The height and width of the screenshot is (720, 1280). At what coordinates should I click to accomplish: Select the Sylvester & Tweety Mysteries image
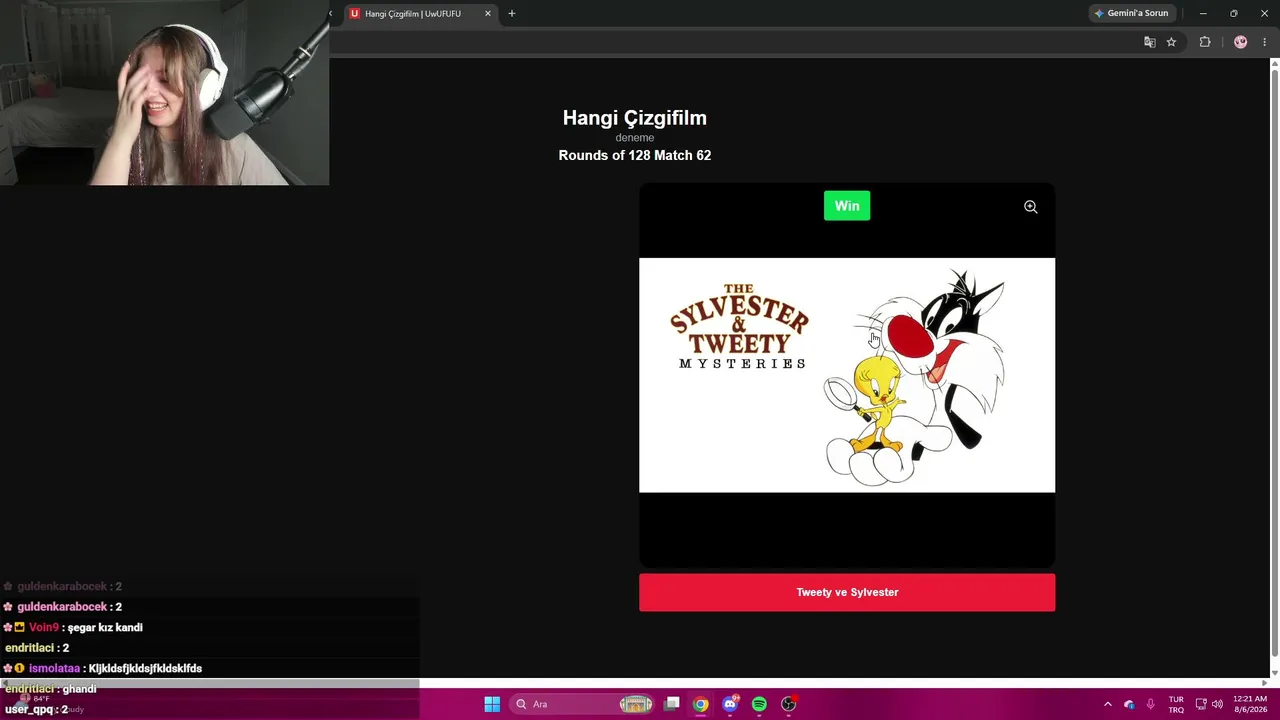[x=847, y=375]
